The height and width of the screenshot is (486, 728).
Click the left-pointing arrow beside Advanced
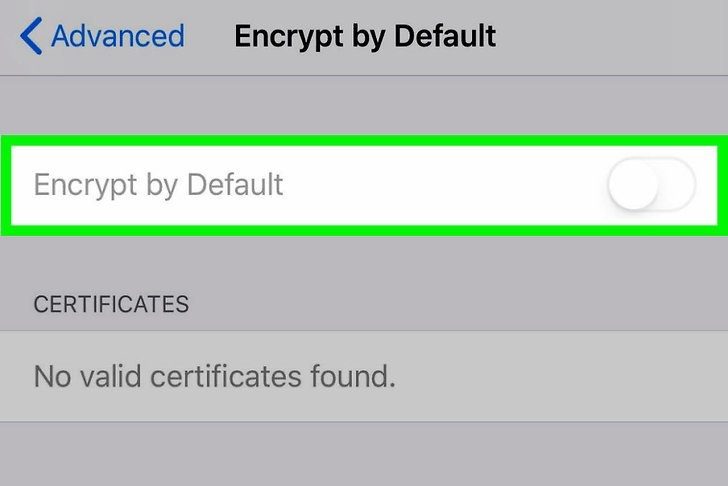(30, 36)
